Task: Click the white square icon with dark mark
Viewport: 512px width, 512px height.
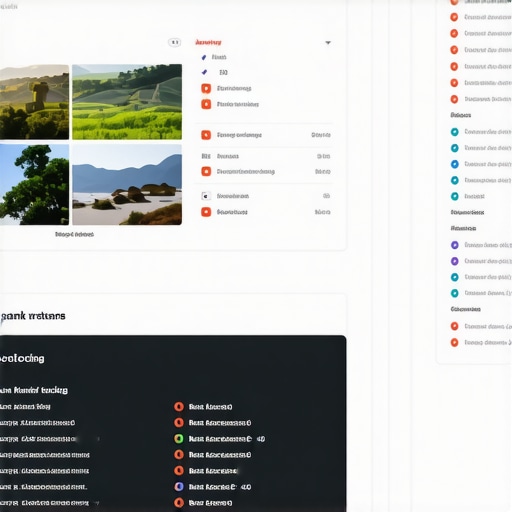Action: [x=206, y=196]
